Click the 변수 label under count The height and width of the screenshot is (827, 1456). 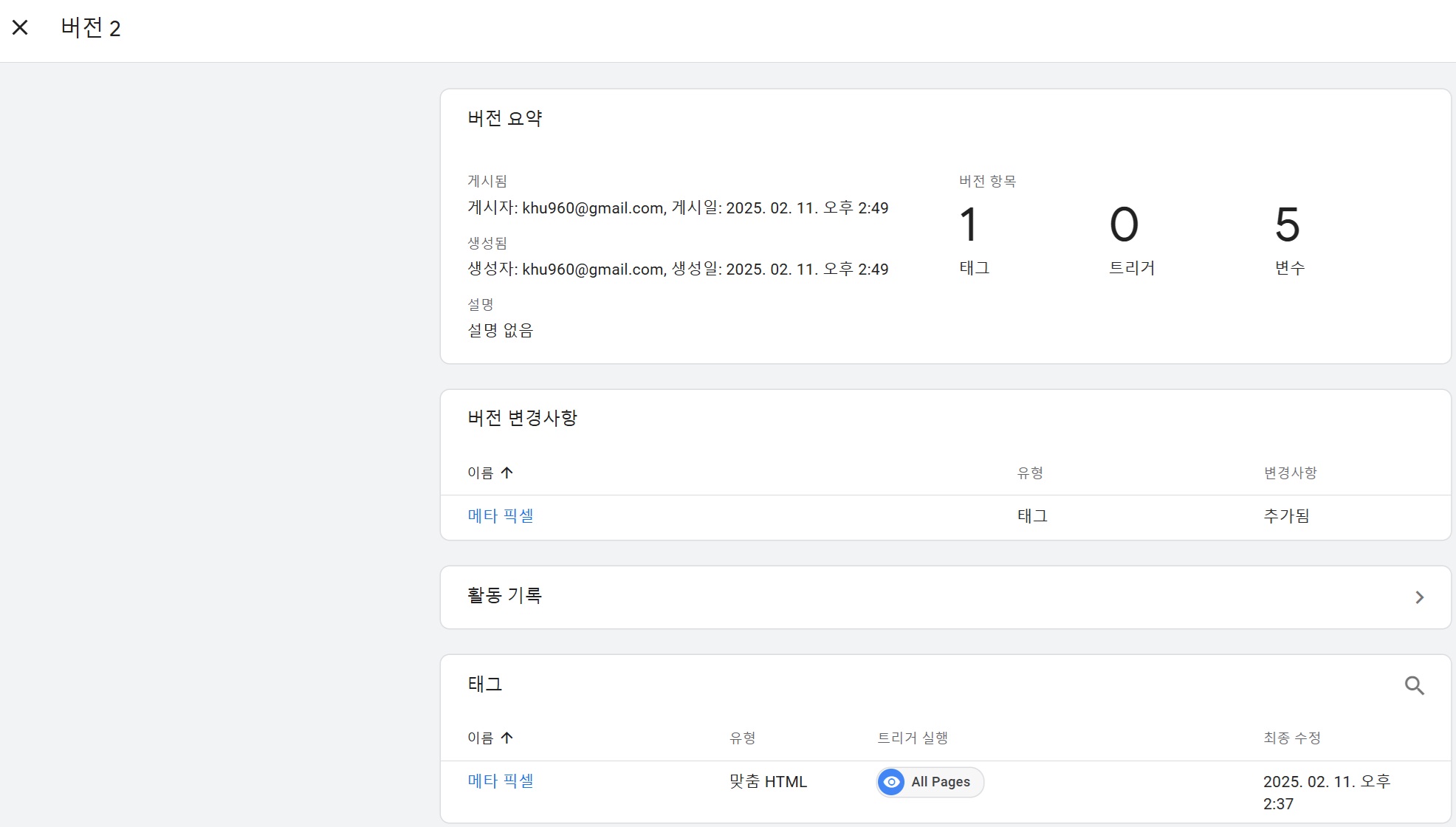tap(1289, 268)
